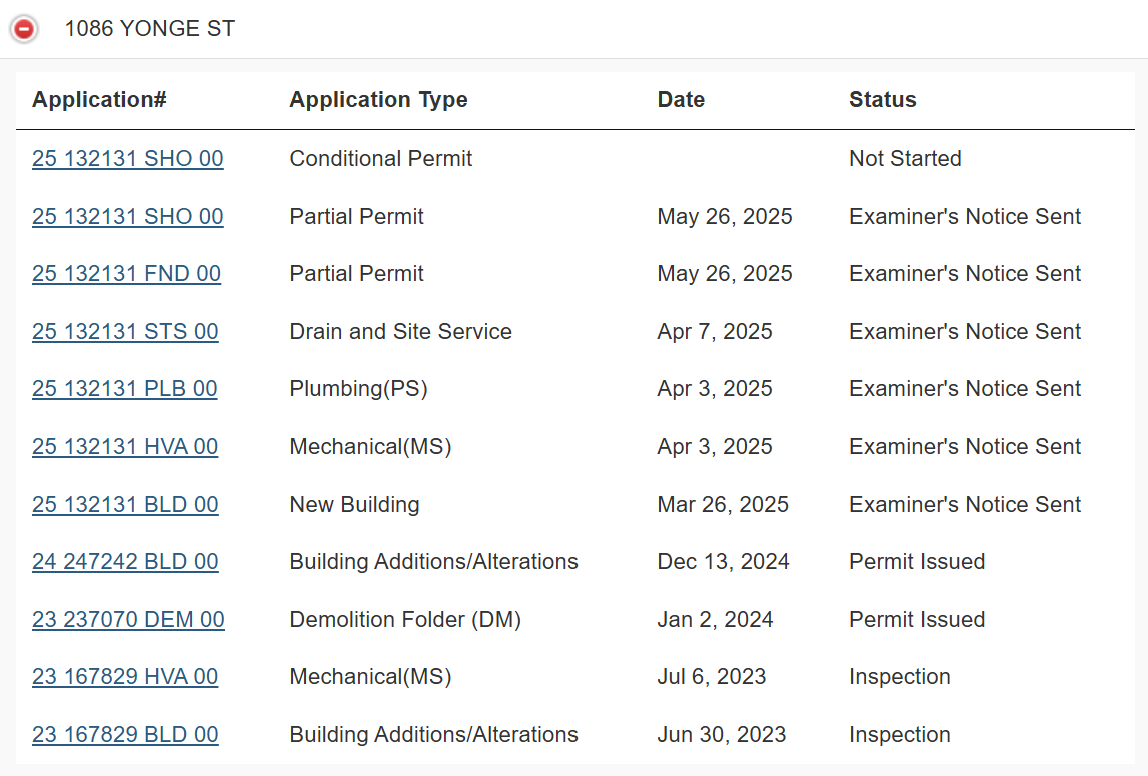Click the Application Type column header
The width and height of the screenshot is (1148, 776).
click(x=378, y=100)
